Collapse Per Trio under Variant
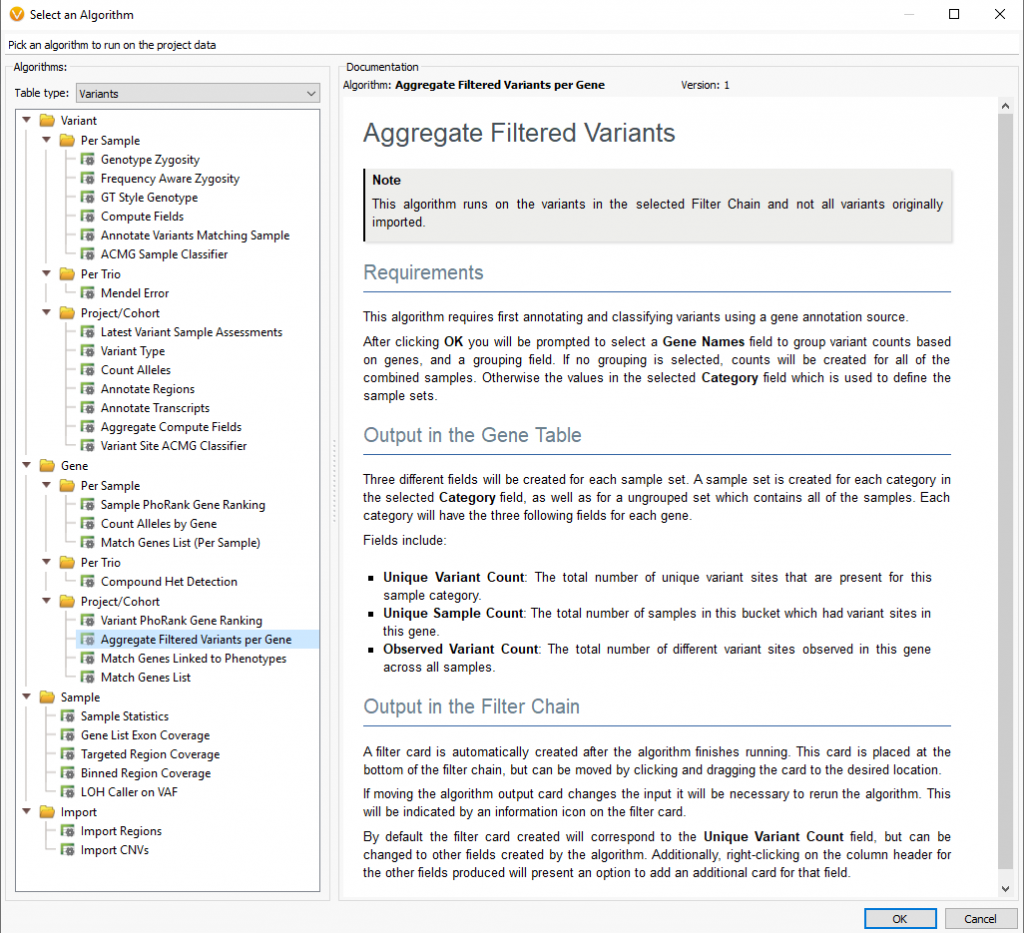Image resolution: width=1024 pixels, height=933 pixels. point(46,274)
